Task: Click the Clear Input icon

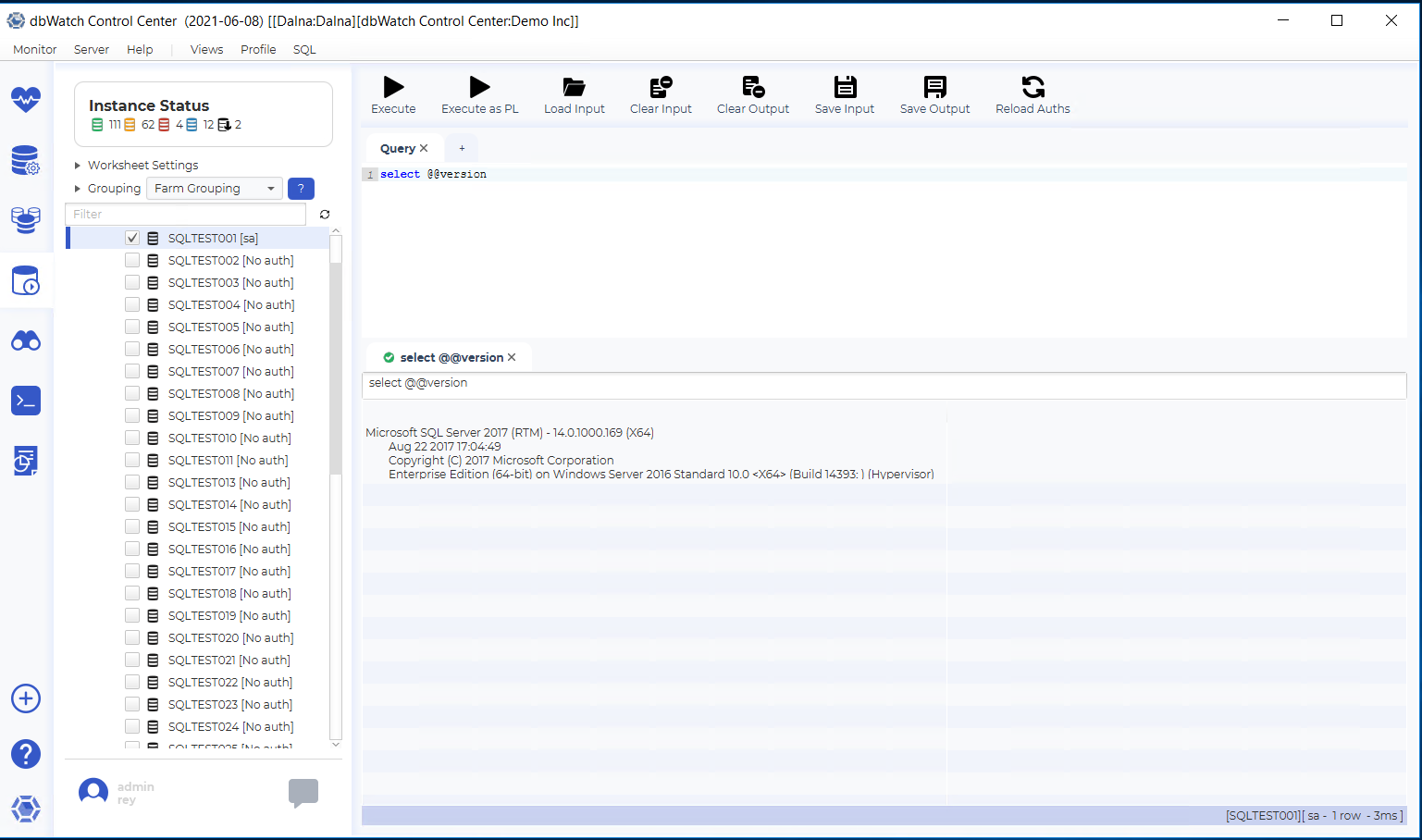Action: [x=661, y=87]
